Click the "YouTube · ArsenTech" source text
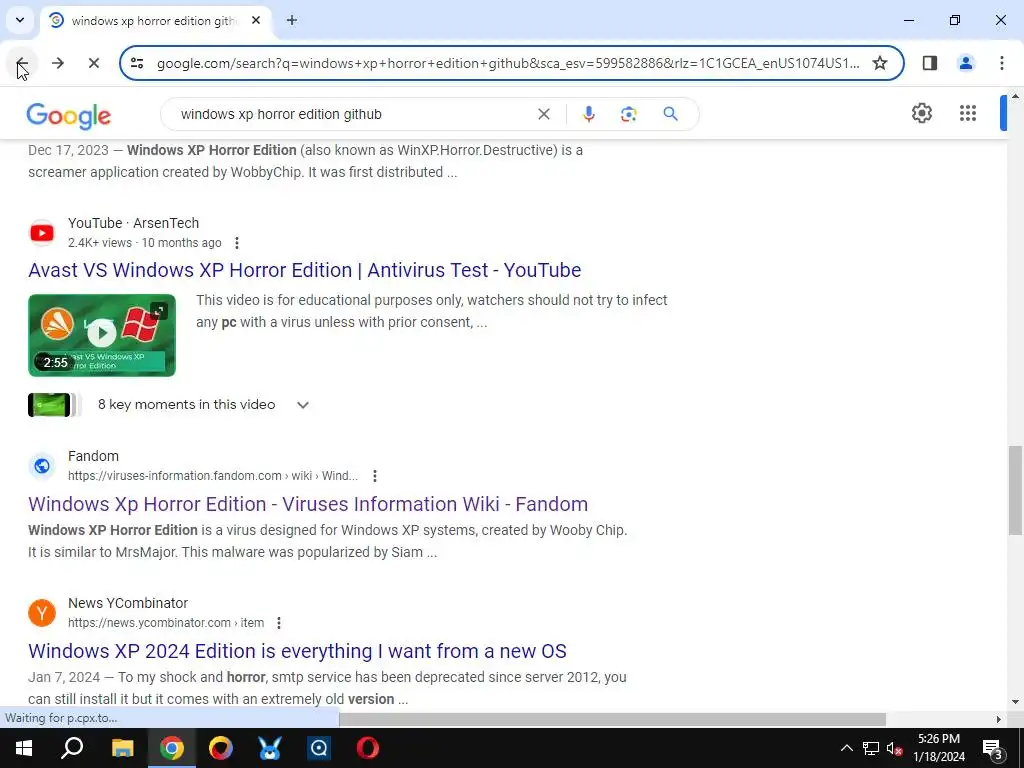1024x768 pixels. [x=133, y=223]
